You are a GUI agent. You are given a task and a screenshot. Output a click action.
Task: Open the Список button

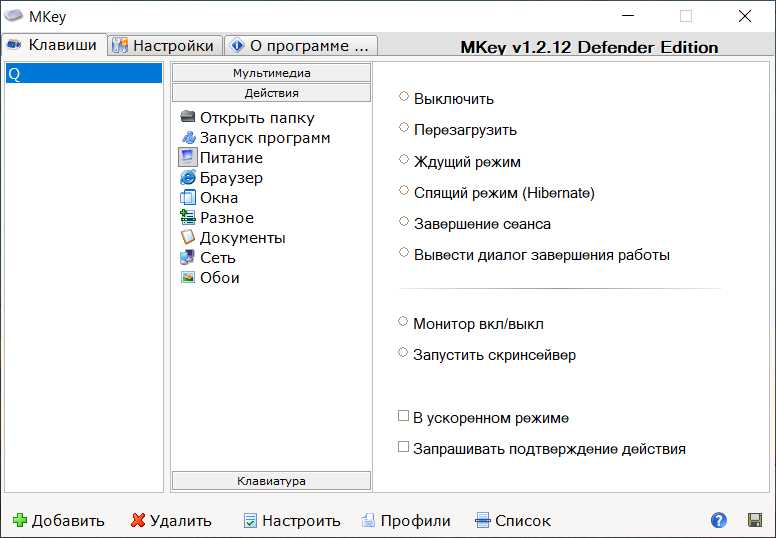coord(513,521)
